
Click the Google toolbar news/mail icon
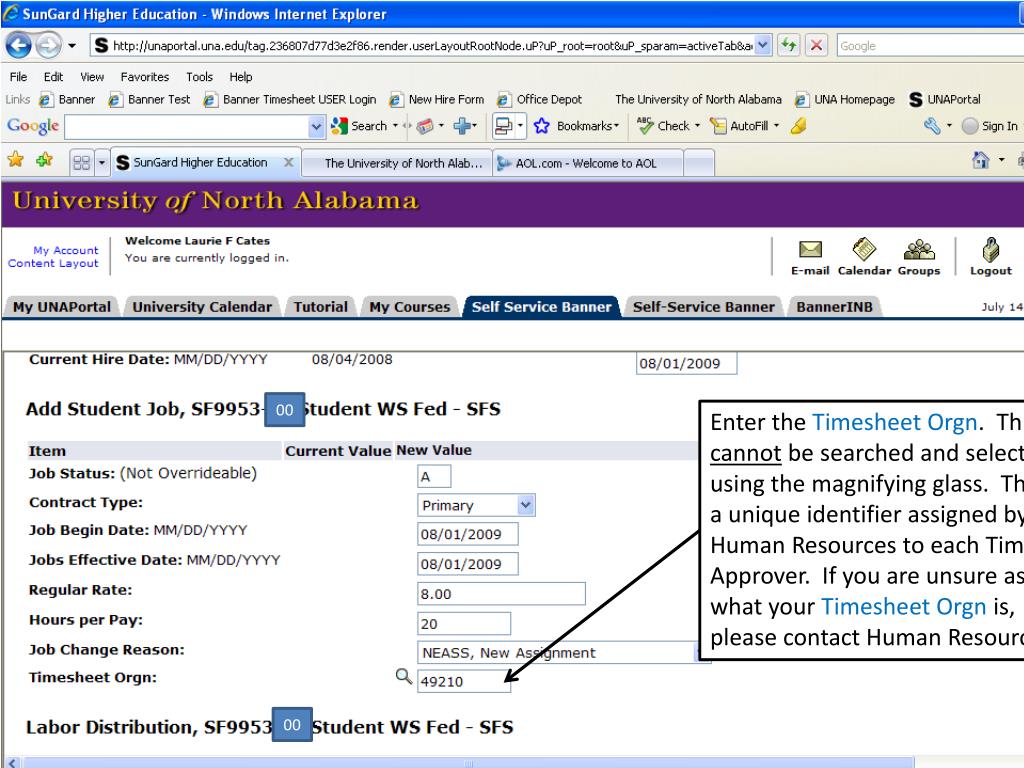click(x=425, y=125)
